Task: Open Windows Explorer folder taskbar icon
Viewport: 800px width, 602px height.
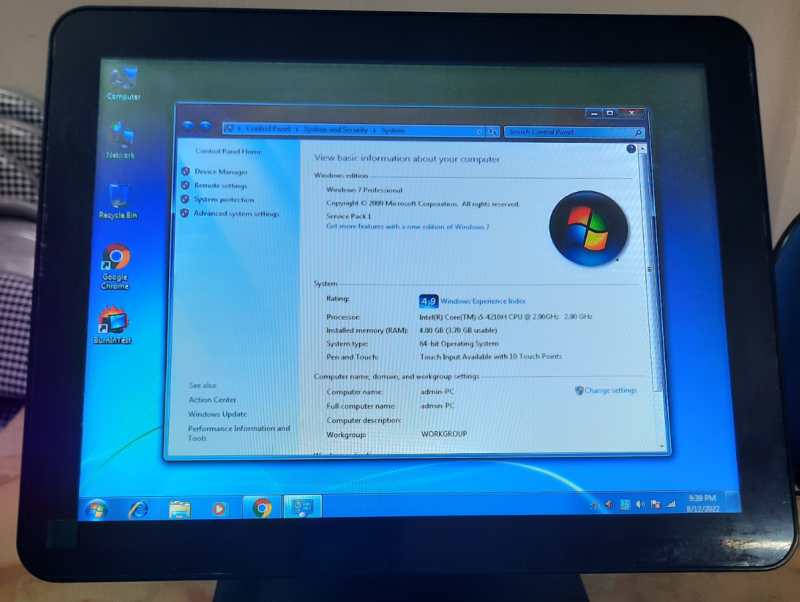Action: (180, 509)
